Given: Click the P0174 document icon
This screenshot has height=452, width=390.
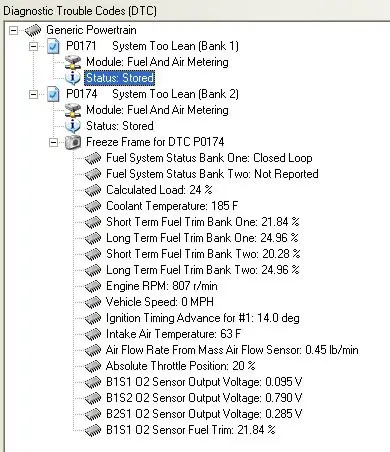Looking at the screenshot, I should click(x=53, y=94).
